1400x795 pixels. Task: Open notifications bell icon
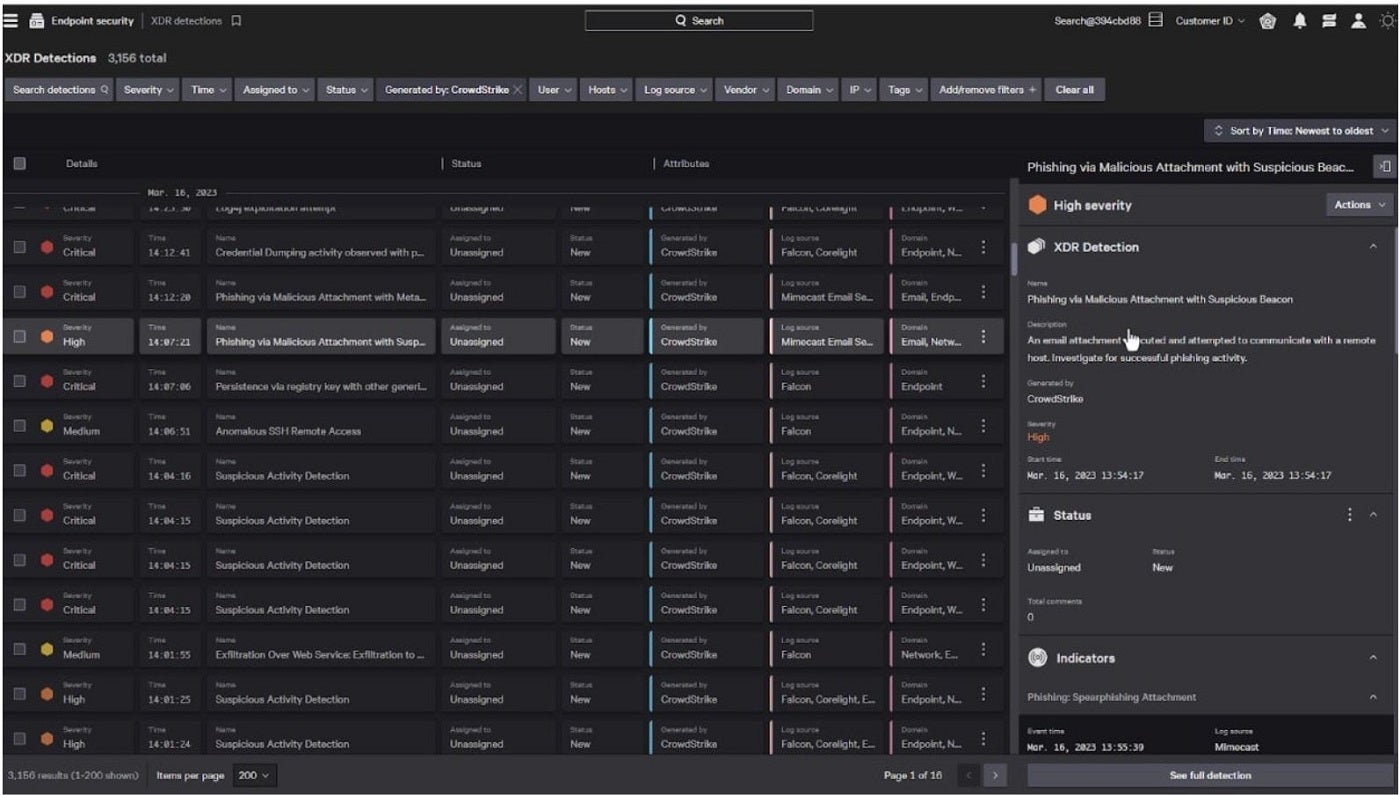coord(1300,21)
